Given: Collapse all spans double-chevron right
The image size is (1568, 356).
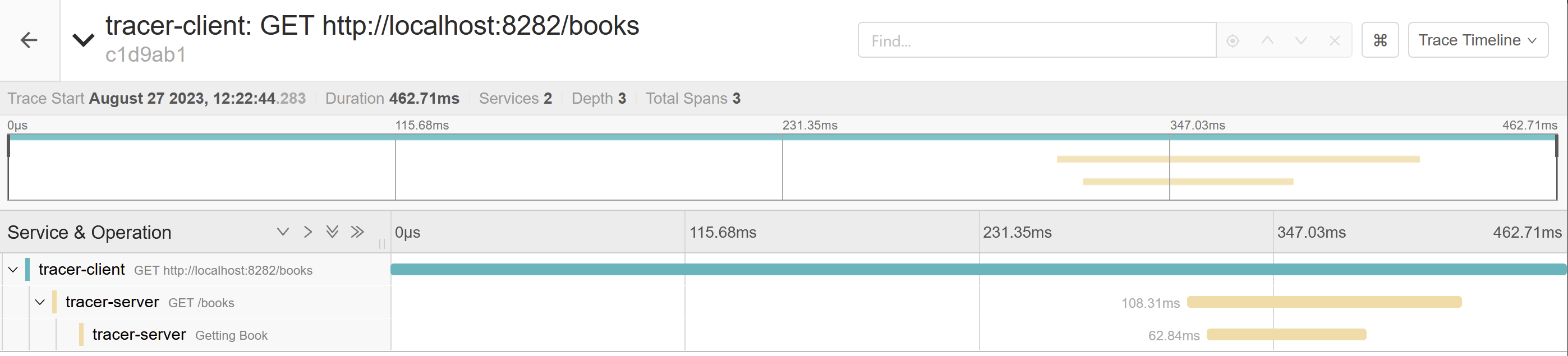Looking at the screenshot, I should click(357, 232).
